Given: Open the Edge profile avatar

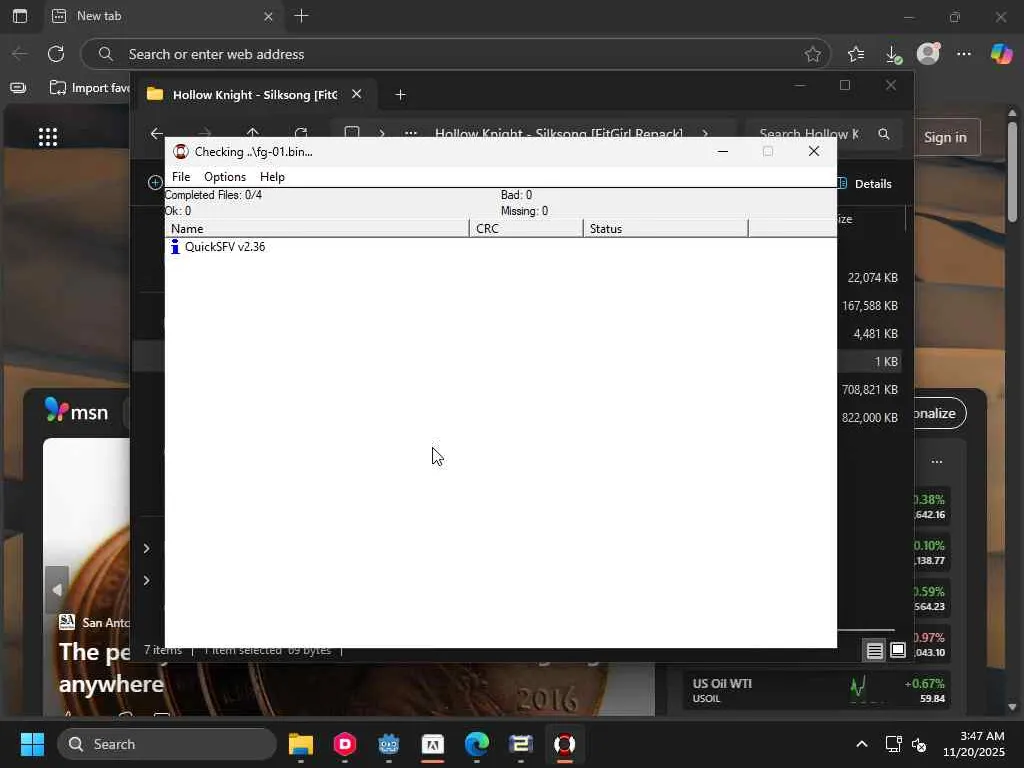Looking at the screenshot, I should [928, 54].
